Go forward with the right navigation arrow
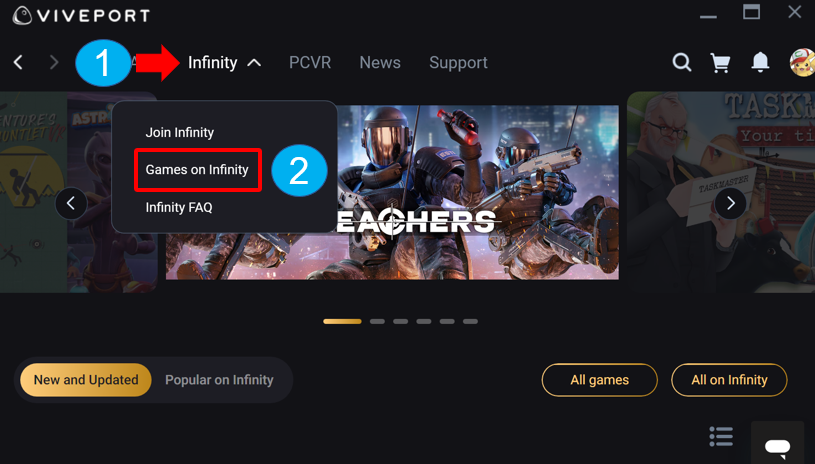Image resolution: width=815 pixels, height=464 pixels. tap(54, 62)
